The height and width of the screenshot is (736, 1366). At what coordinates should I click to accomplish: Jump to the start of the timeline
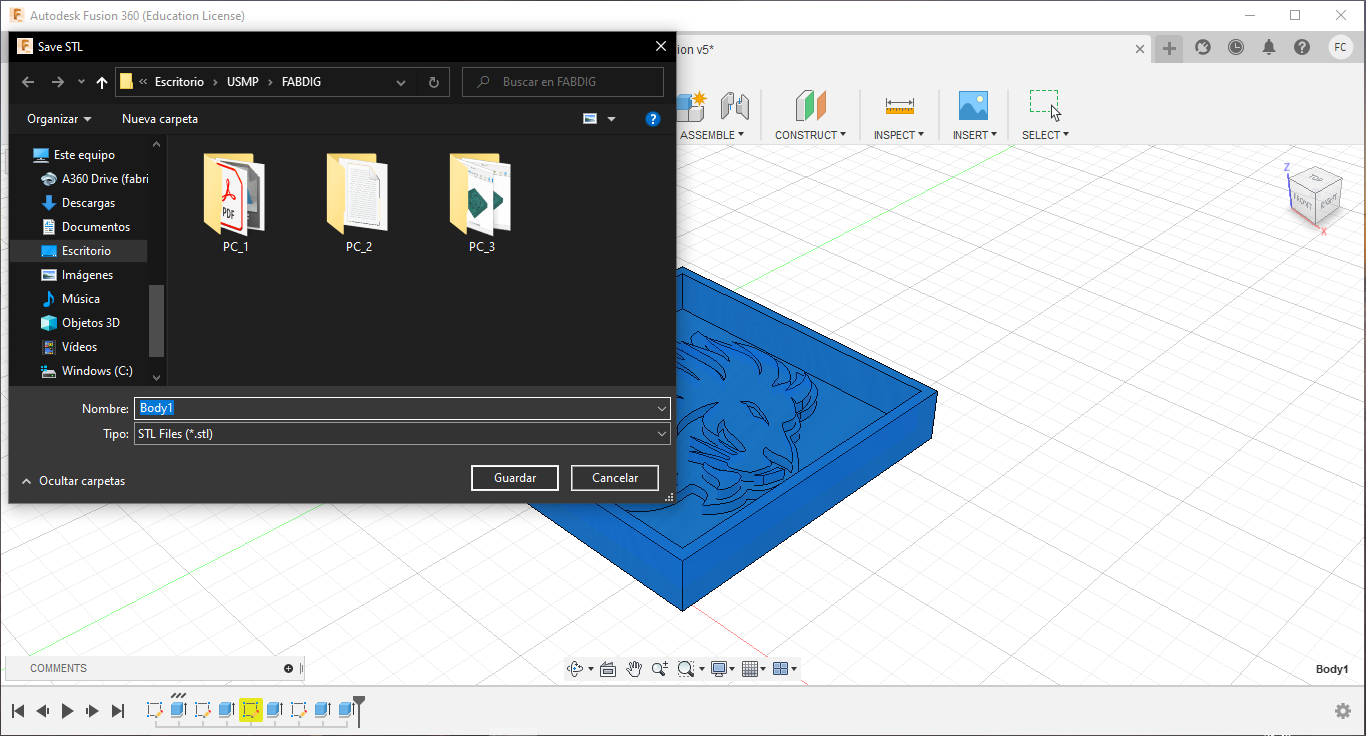tap(18, 711)
